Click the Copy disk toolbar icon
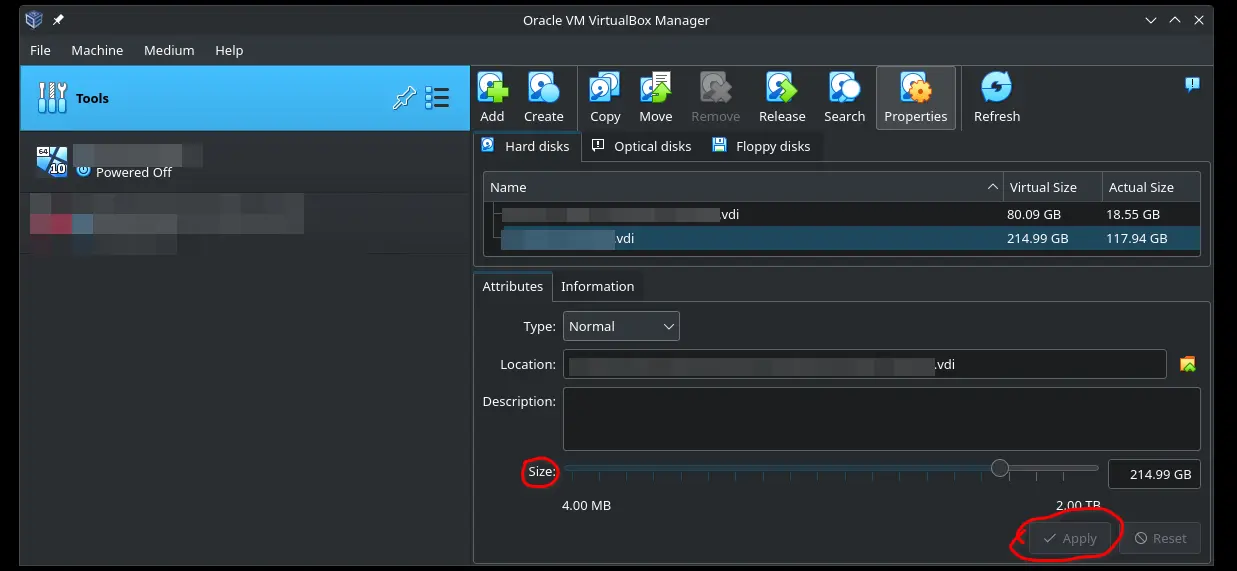The height and width of the screenshot is (571, 1237). pos(605,97)
